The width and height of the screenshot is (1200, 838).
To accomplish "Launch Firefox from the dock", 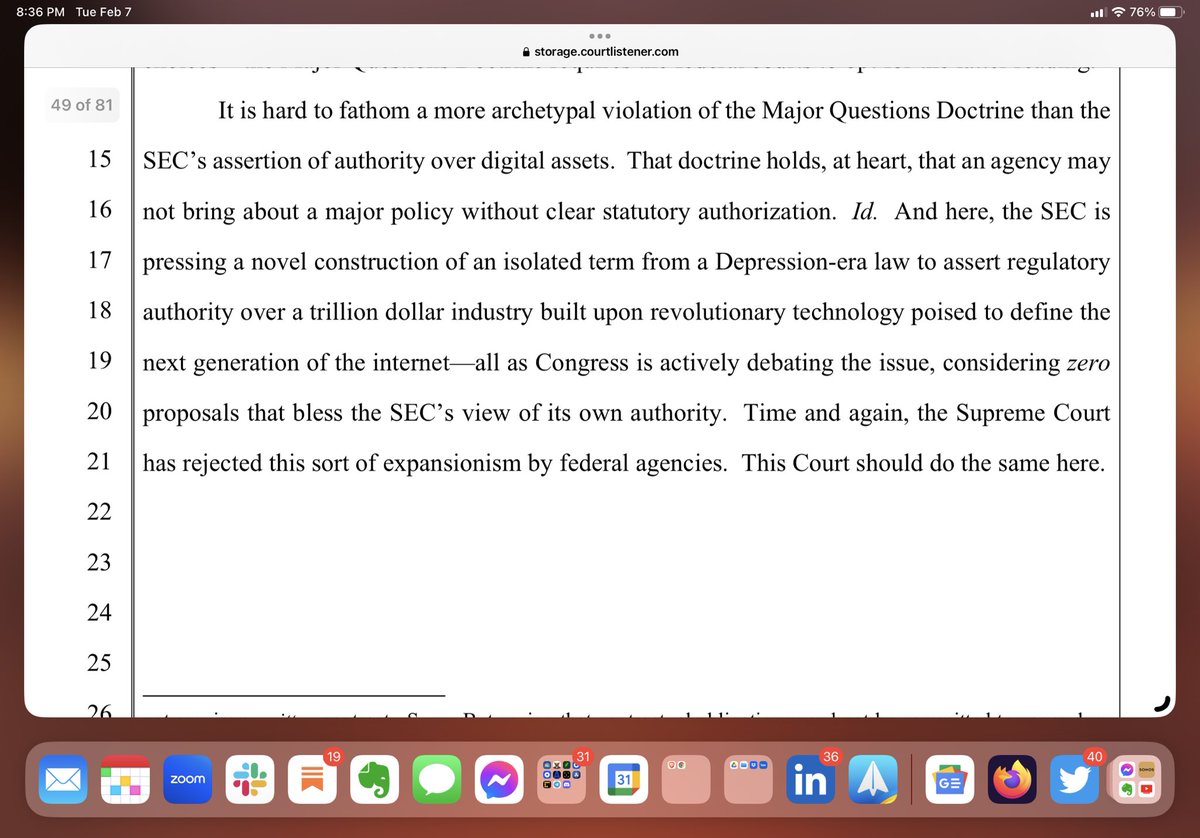I will tap(1012, 779).
